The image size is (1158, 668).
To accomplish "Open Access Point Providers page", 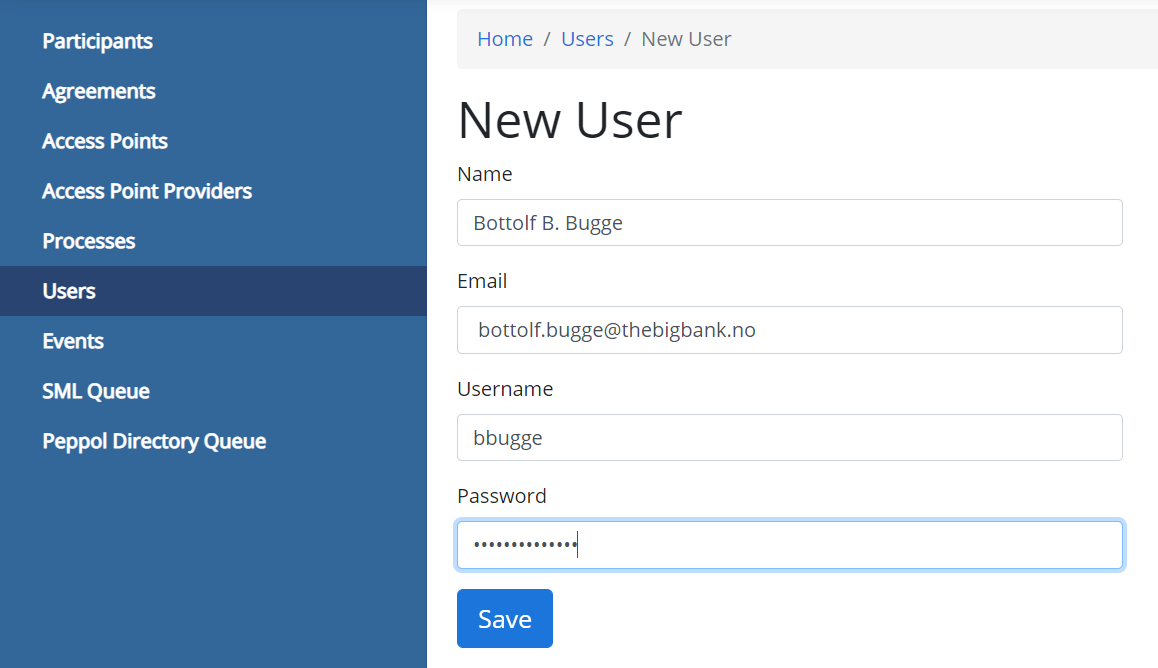I will pos(146,191).
